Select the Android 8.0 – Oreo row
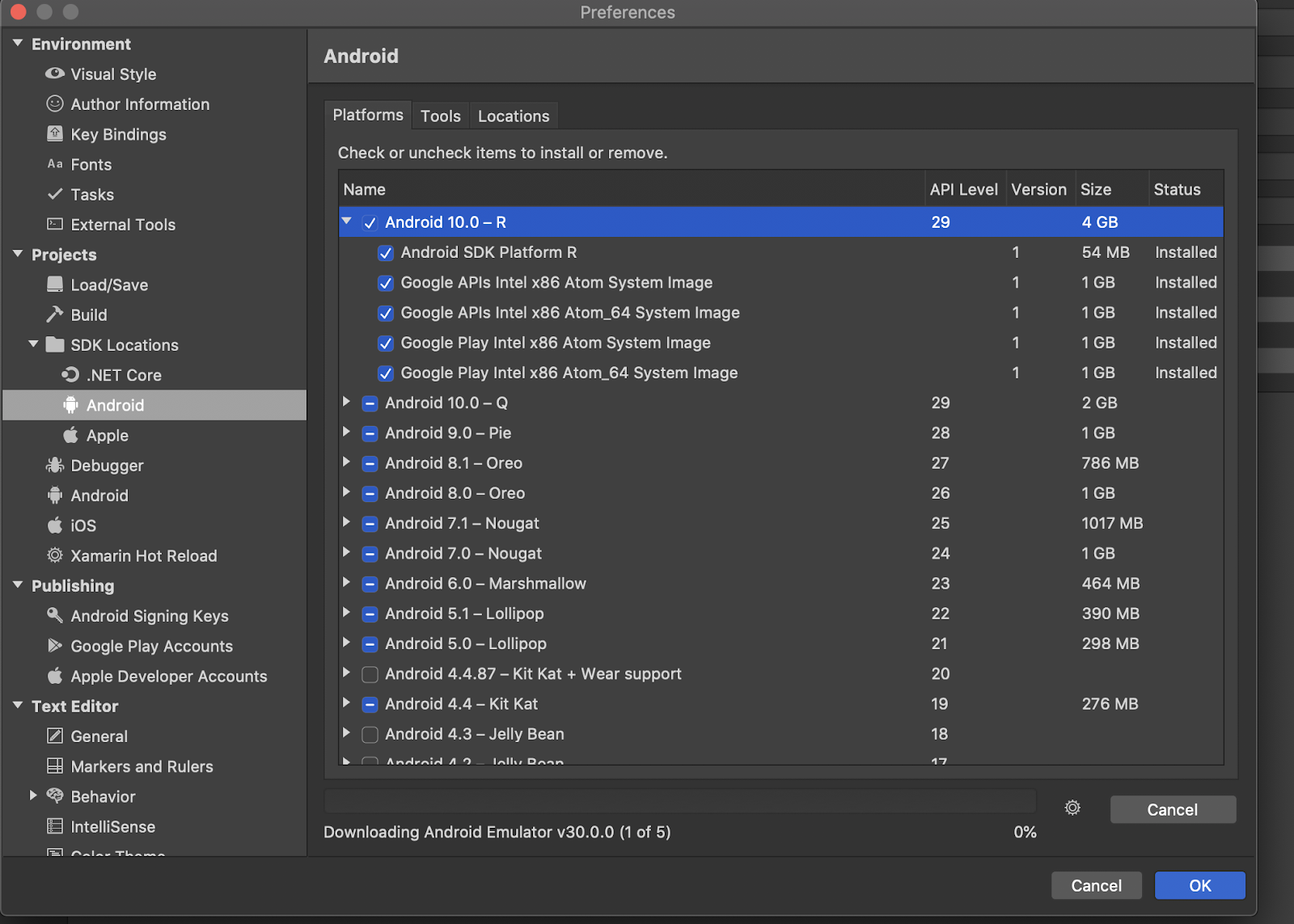 (781, 493)
